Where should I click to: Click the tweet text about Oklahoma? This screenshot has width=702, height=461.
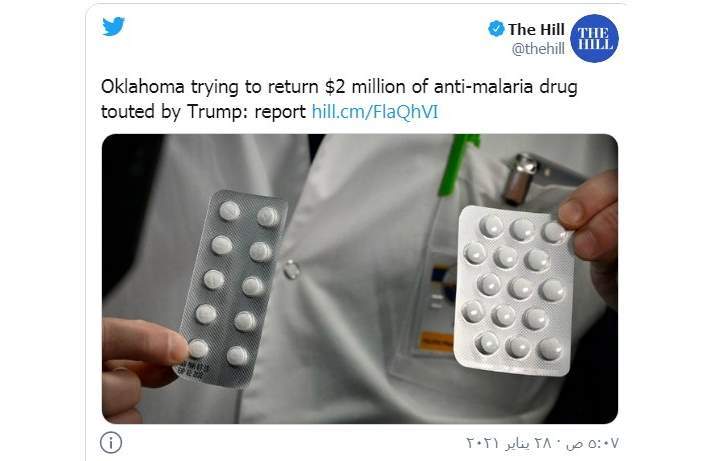click(x=339, y=99)
